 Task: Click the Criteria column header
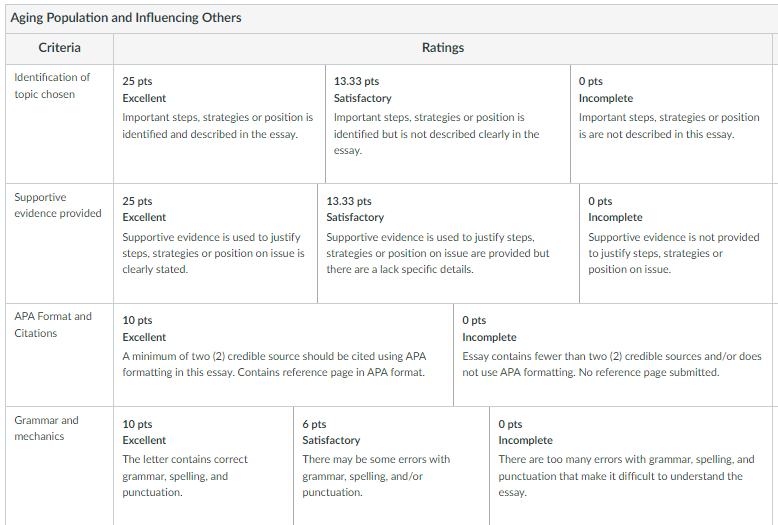pyautogui.click(x=60, y=48)
